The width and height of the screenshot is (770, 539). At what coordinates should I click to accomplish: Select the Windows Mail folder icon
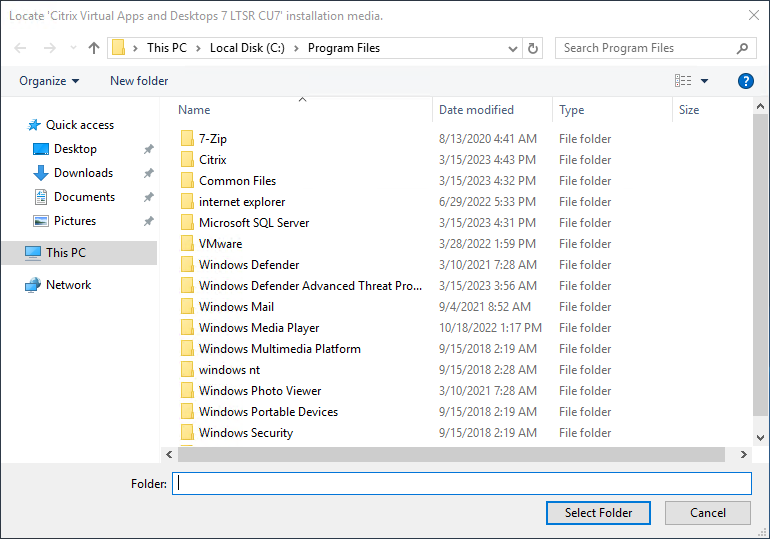tap(187, 306)
